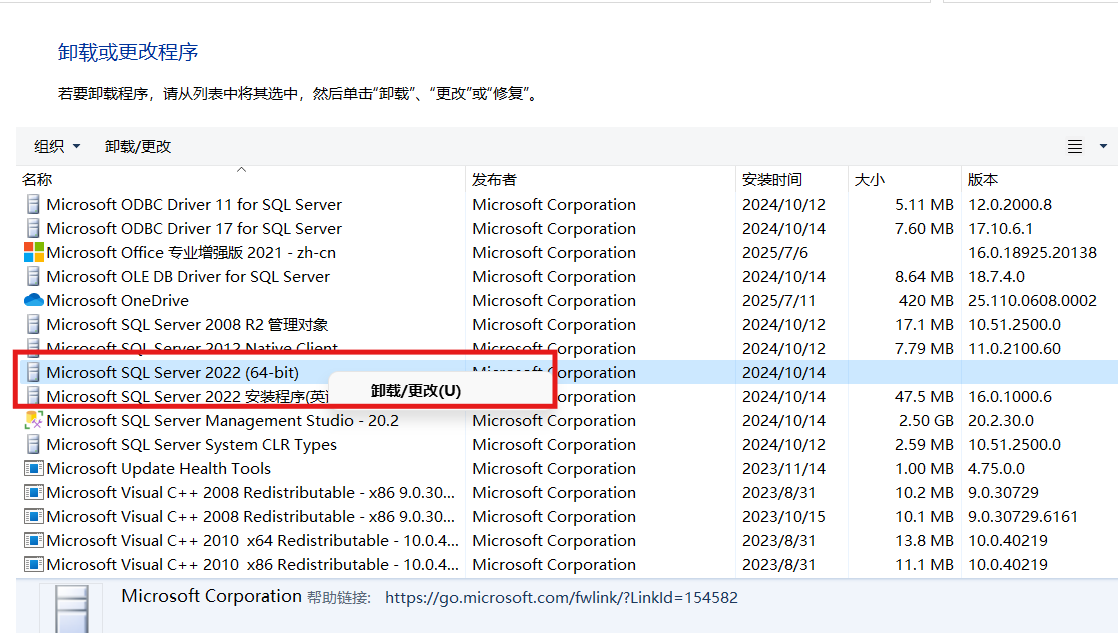The height and width of the screenshot is (633, 1118).
Task: Click the SQL Server 2022 (64-bit) icon
Action: click(x=33, y=372)
